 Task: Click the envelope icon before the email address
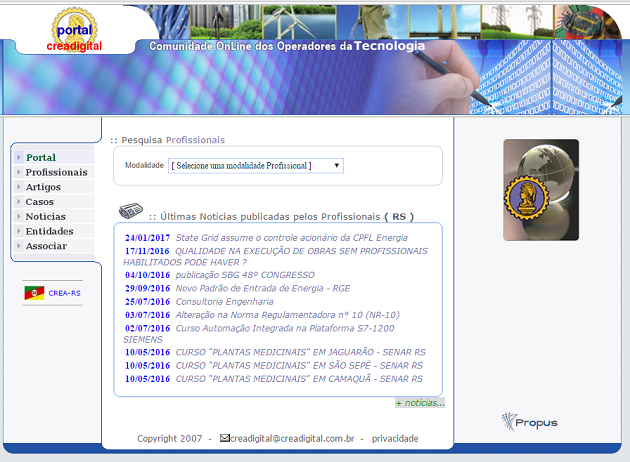[x=225, y=438]
